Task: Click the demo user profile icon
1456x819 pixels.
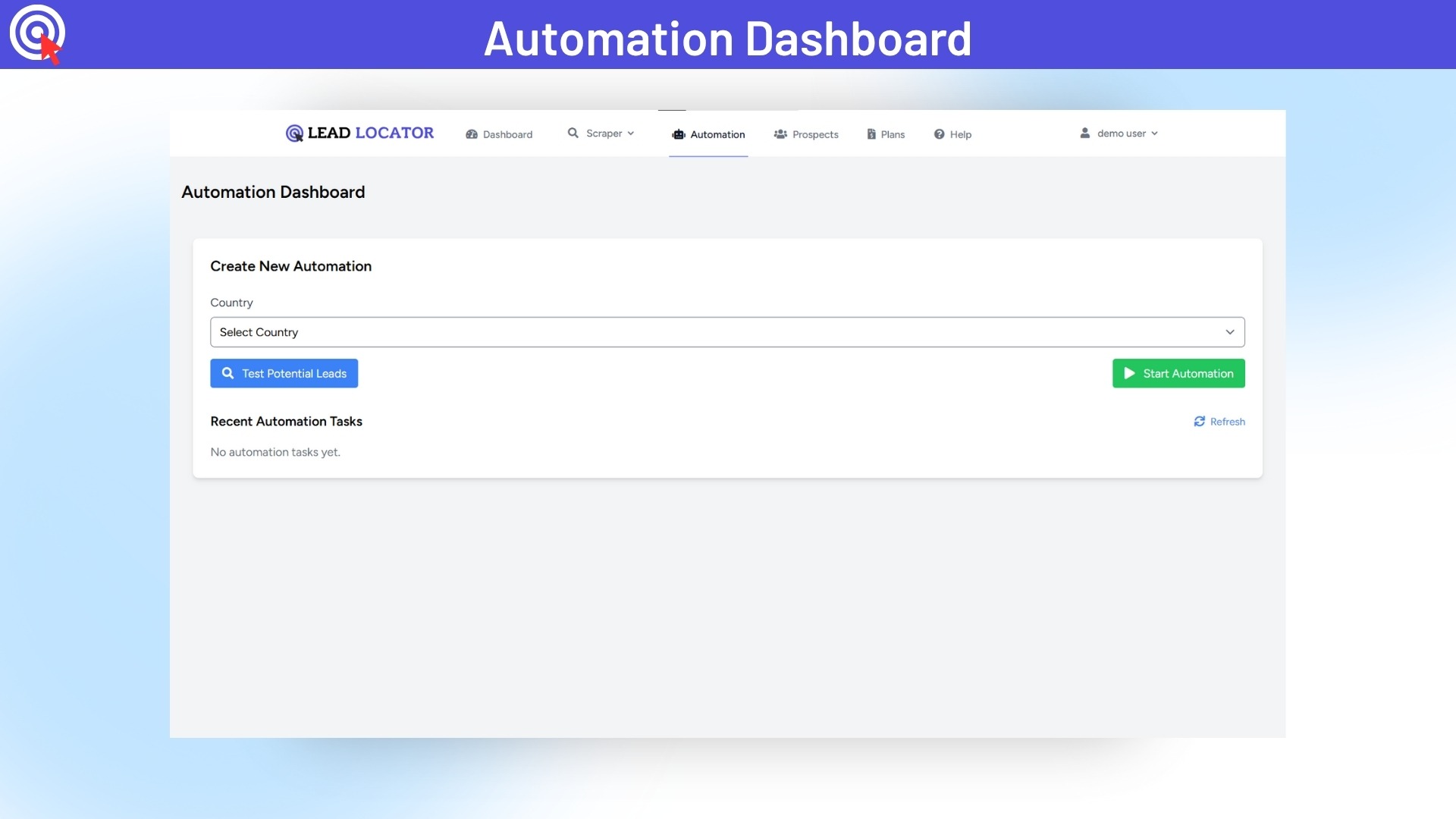Action: point(1085,133)
